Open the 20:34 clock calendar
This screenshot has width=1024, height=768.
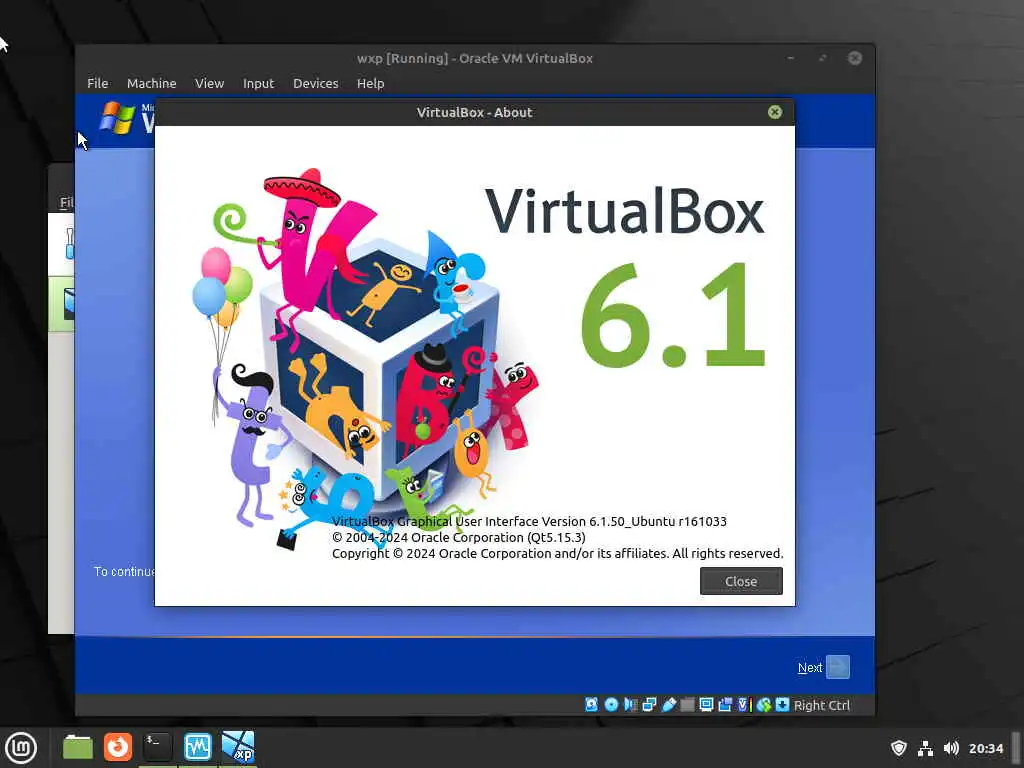[985, 748]
